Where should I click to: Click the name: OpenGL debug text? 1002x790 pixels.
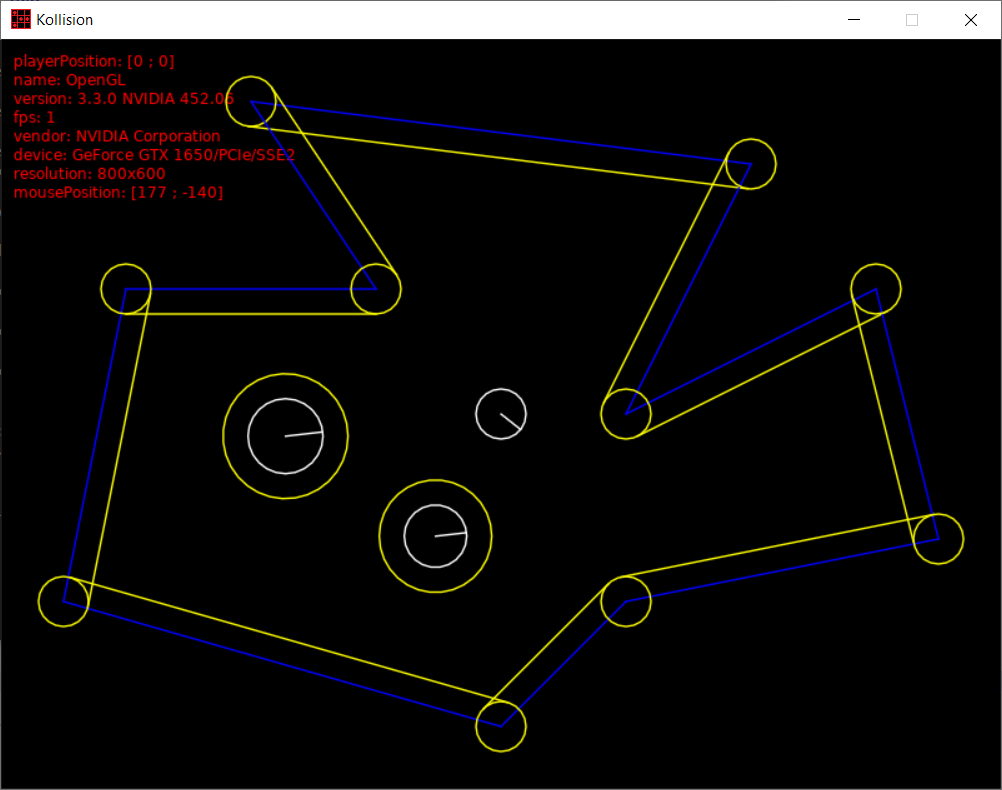click(x=69, y=80)
